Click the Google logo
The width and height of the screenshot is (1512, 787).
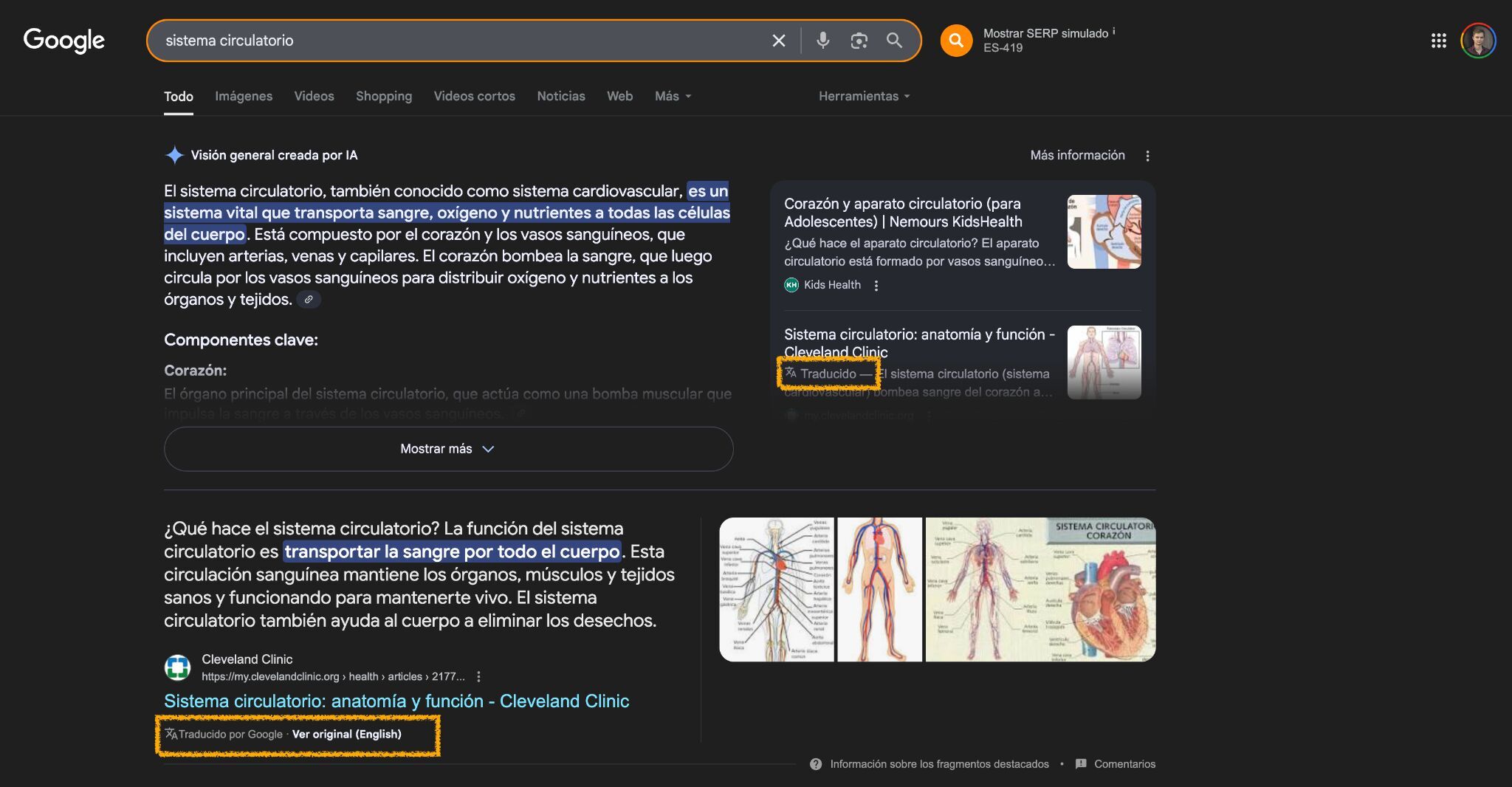click(x=63, y=40)
